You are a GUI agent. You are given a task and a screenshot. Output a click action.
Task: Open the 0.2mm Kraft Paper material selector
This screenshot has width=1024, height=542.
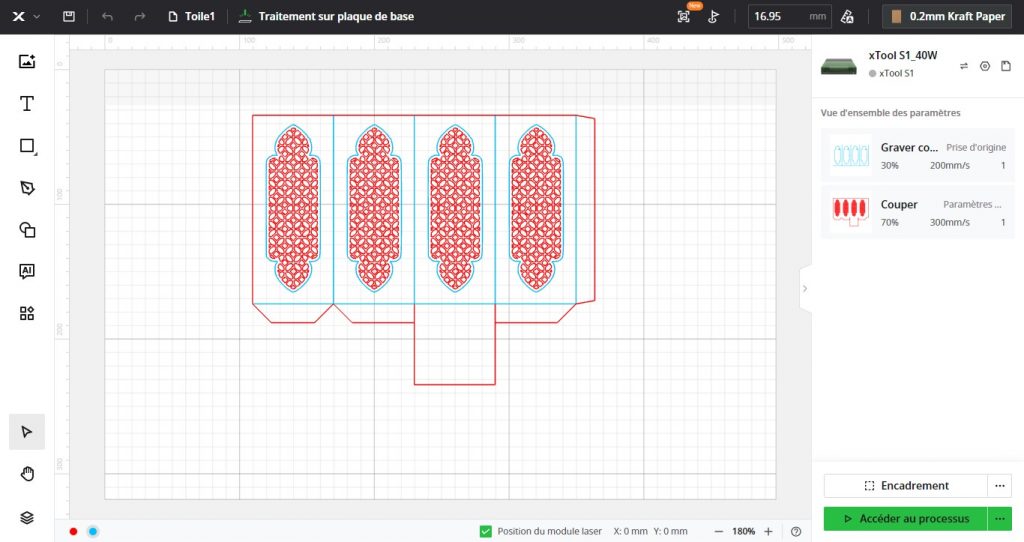(948, 17)
